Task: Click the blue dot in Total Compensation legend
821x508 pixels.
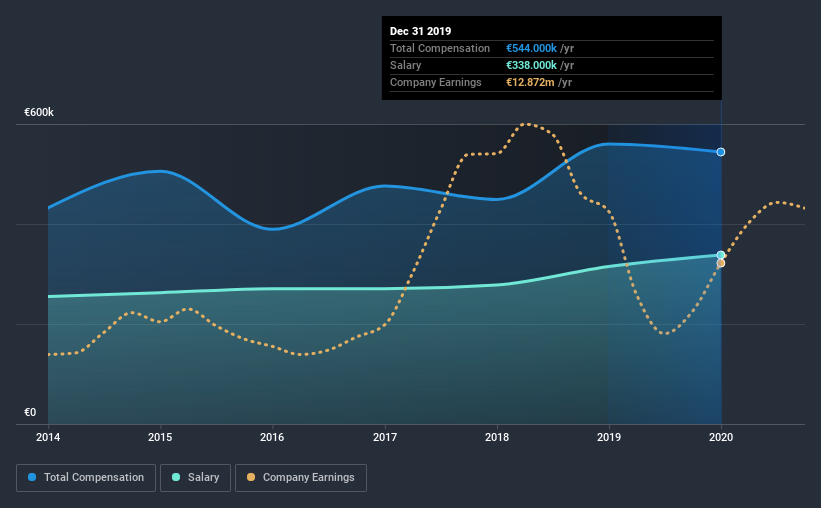Action: (32, 477)
